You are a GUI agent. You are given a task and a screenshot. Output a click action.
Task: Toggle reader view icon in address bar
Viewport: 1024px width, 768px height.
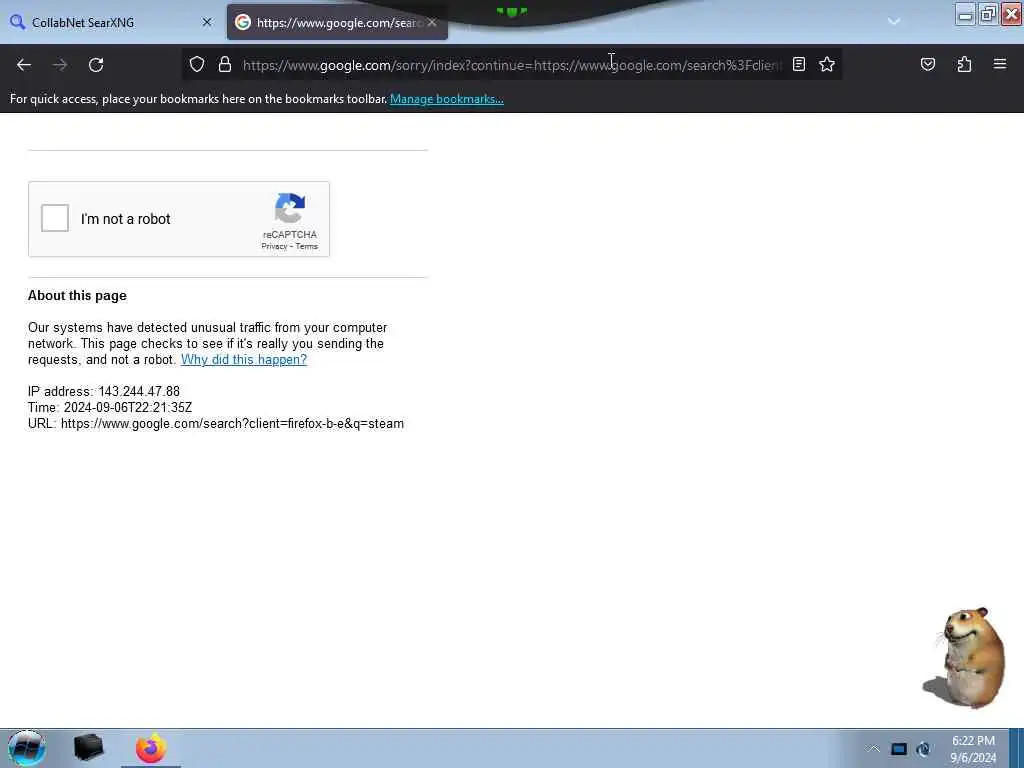pyautogui.click(x=799, y=64)
